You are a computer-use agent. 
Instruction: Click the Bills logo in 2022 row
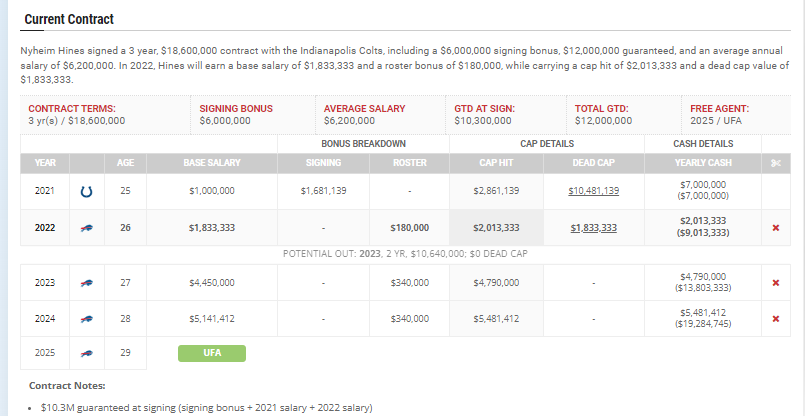[87, 228]
